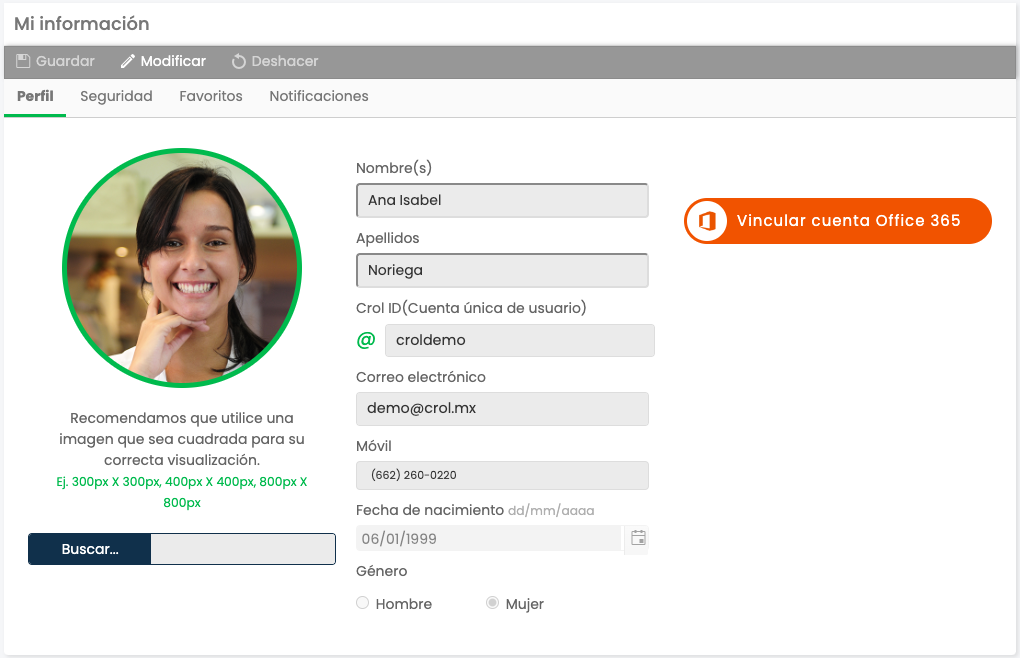
Task: Focus the Nombre(s) field with Ana Isabel
Action: 502,200
